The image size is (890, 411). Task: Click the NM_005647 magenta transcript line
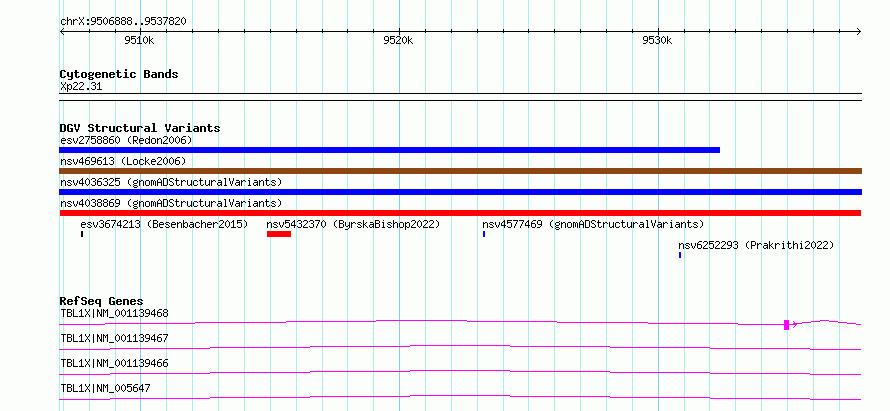460,397
